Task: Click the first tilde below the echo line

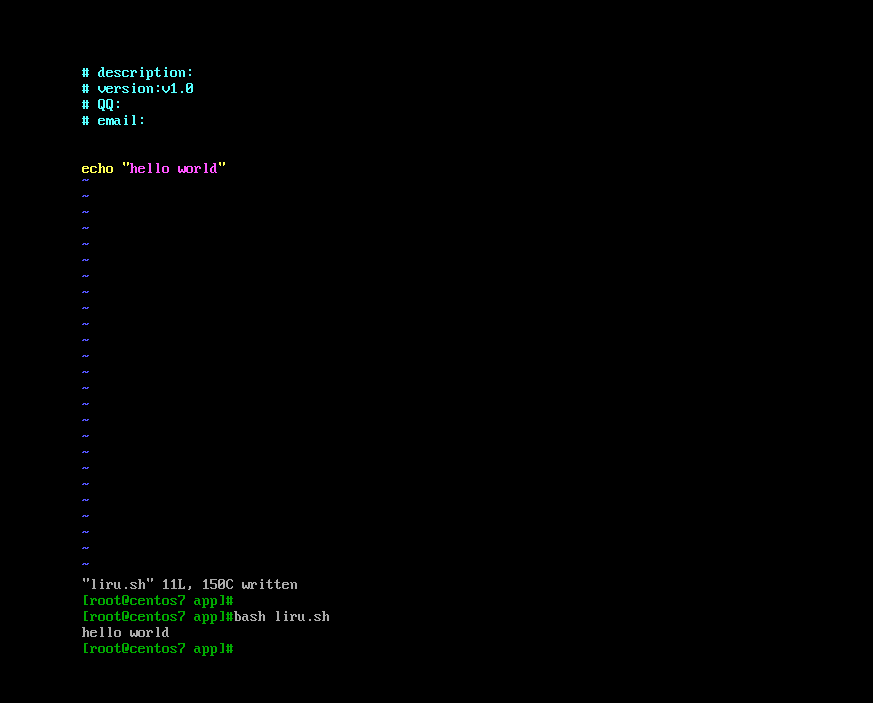Action: click(85, 181)
